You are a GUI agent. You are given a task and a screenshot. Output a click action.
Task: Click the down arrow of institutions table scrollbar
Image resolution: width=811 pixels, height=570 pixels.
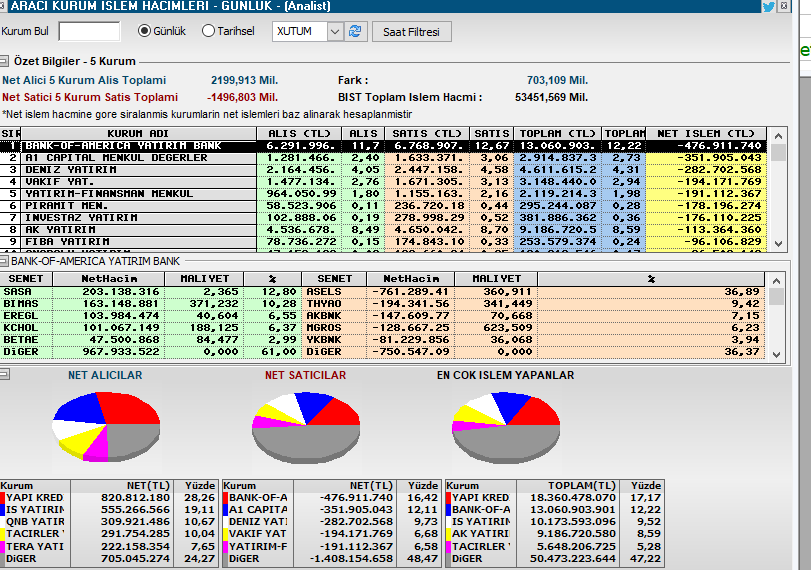coord(778,244)
